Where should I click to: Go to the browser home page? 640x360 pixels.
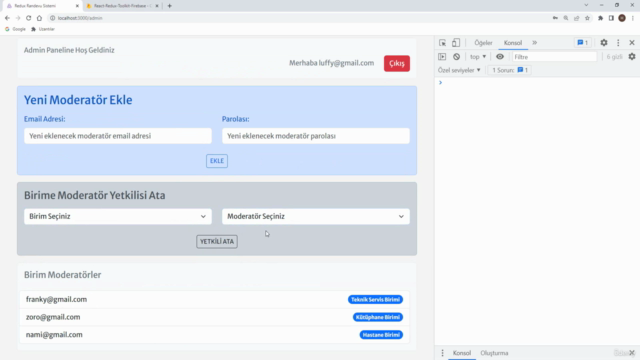tap(39, 18)
